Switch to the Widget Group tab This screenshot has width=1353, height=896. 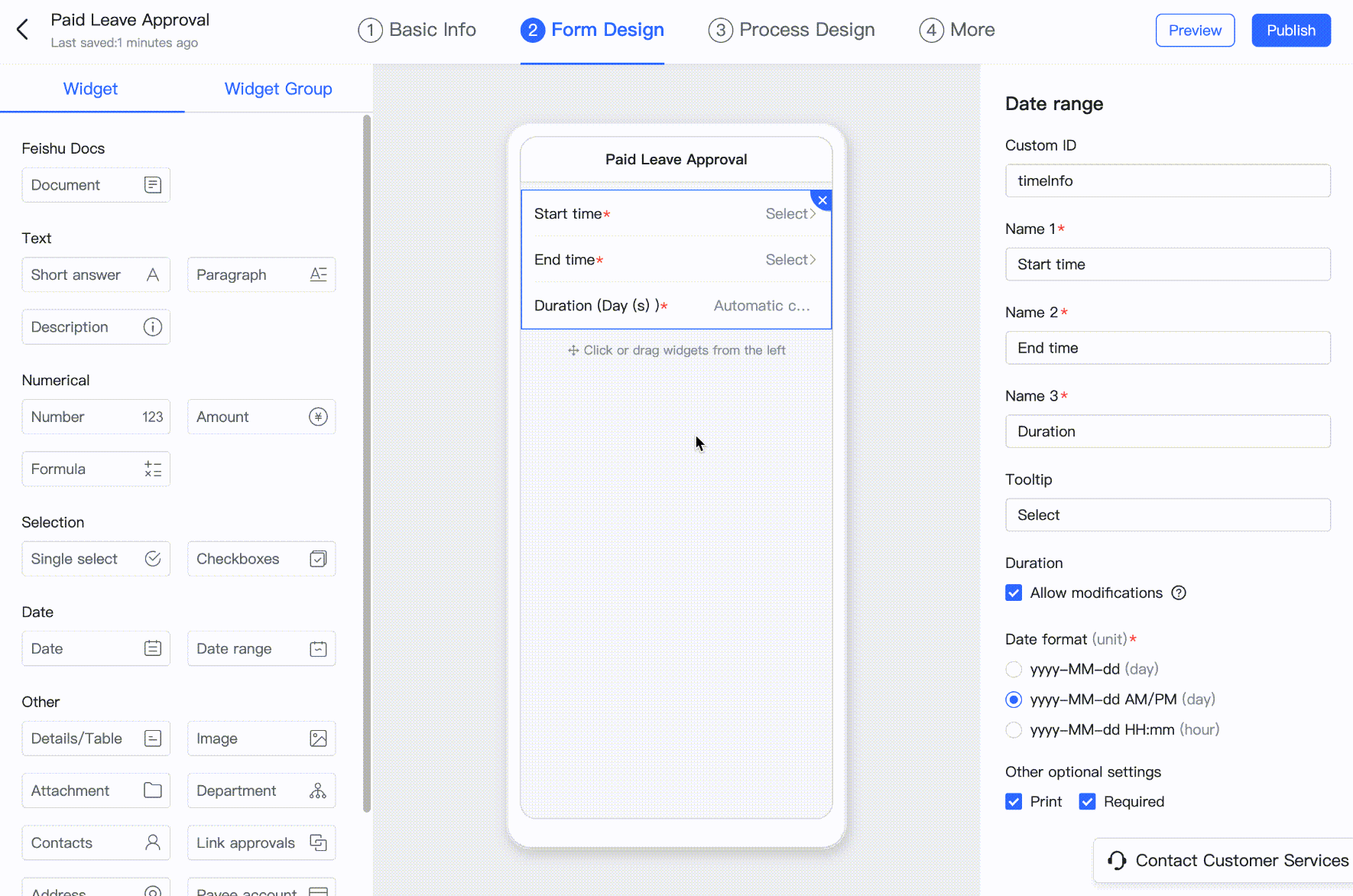[278, 89]
